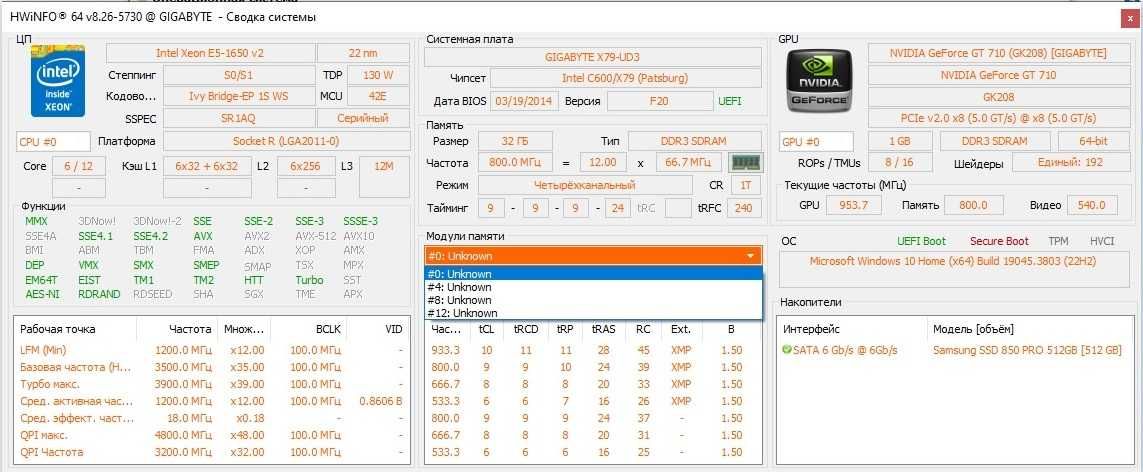Close the HWiNFO summary window
This screenshot has width=1143, height=472.
[1131, 17]
